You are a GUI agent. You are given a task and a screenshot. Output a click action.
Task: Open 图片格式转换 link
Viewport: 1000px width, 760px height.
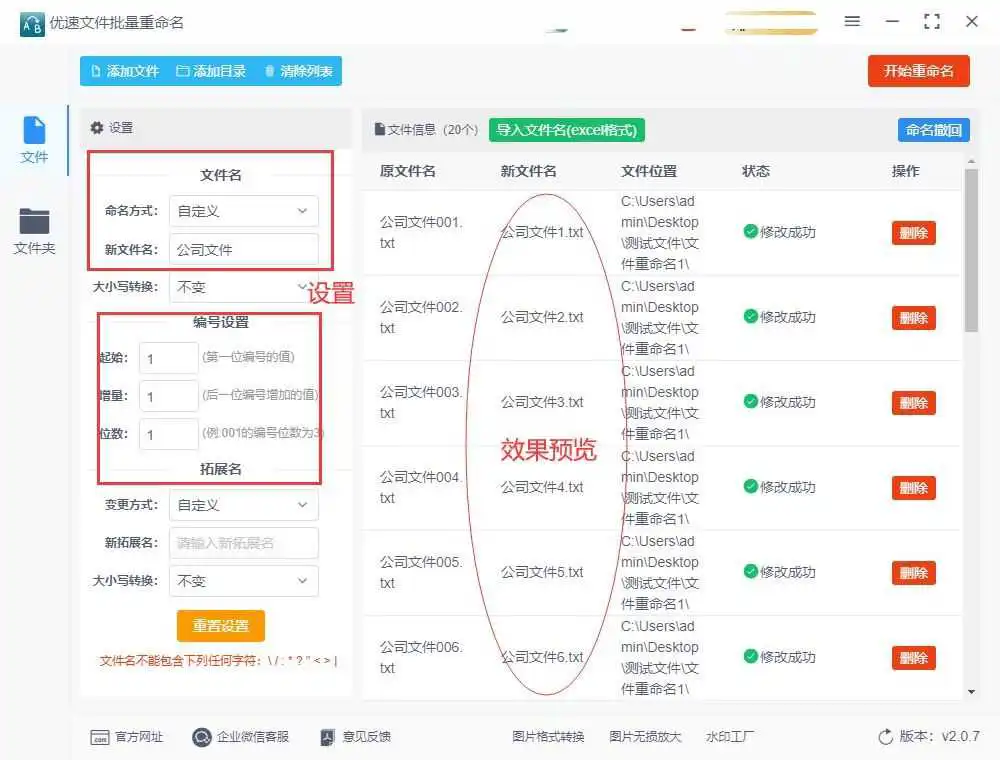click(x=548, y=737)
